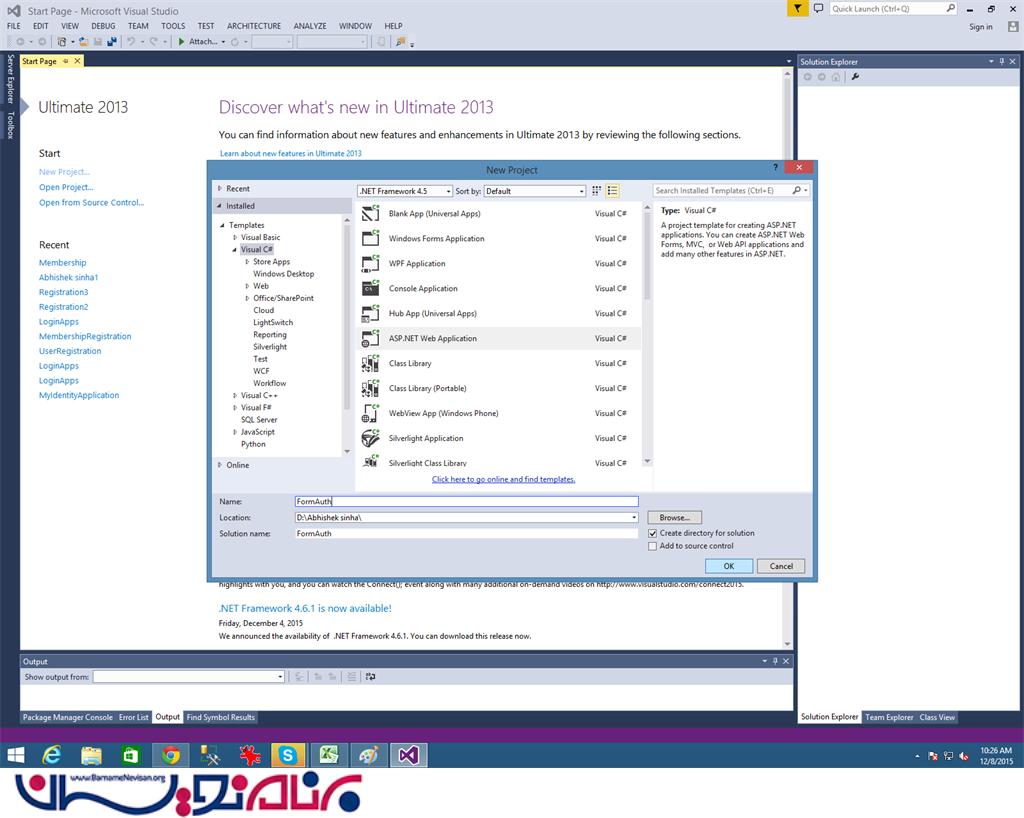Choose the Hub App (Universal Apps) icon
This screenshot has width=1024, height=818.
click(x=370, y=313)
